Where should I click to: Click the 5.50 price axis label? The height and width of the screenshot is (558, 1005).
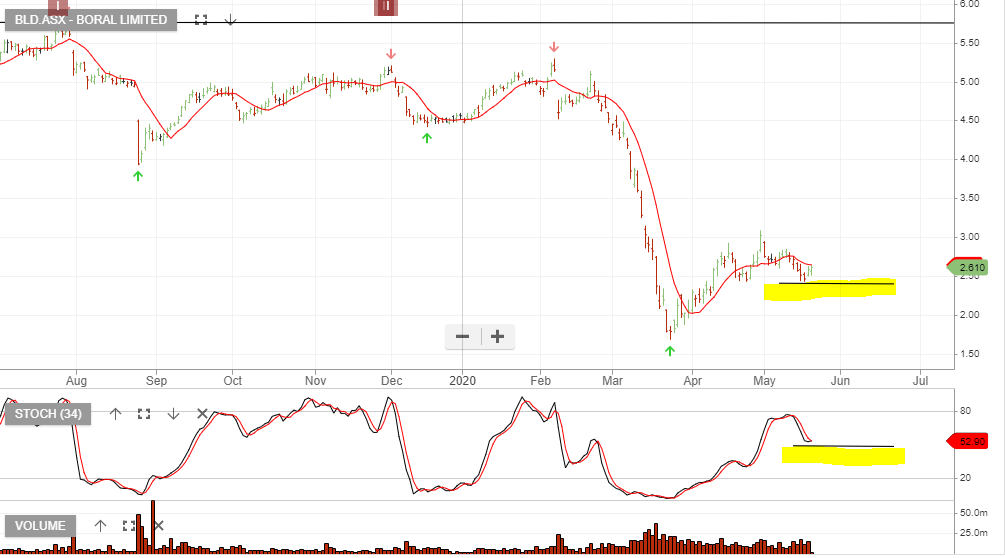969,43
